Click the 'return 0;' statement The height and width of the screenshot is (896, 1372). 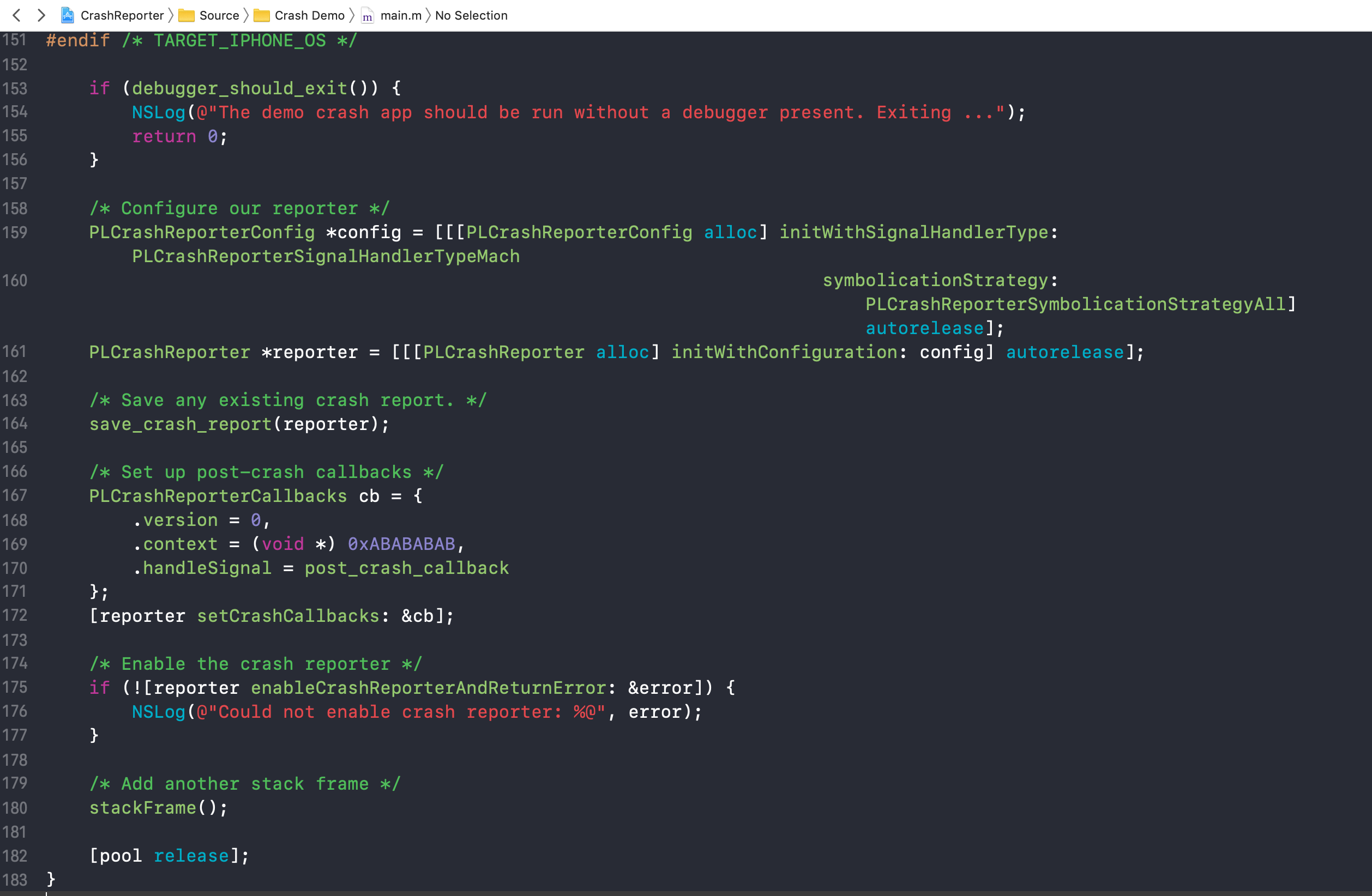coord(180,137)
